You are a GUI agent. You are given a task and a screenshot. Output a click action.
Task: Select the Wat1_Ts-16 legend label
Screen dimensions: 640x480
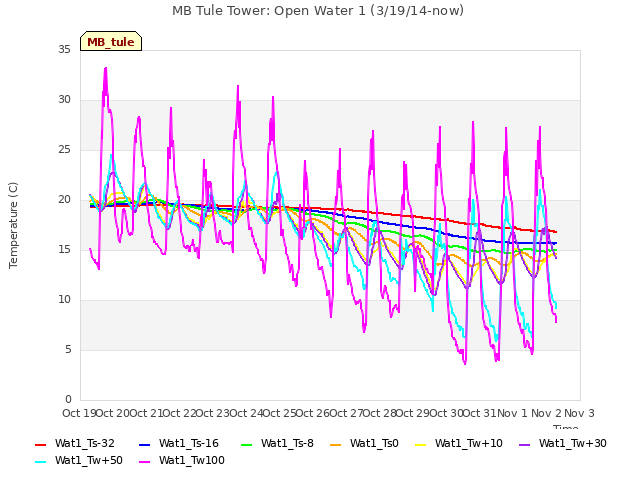click(x=189, y=443)
